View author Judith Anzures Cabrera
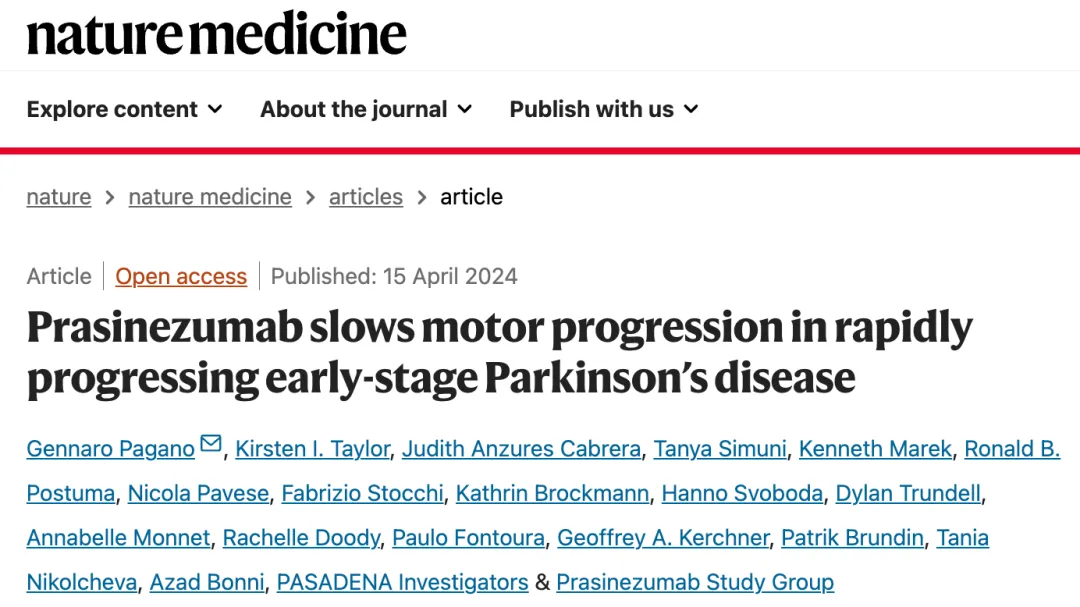Image resolution: width=1080 pixels, height=607 pixels. tap(521, 449)
